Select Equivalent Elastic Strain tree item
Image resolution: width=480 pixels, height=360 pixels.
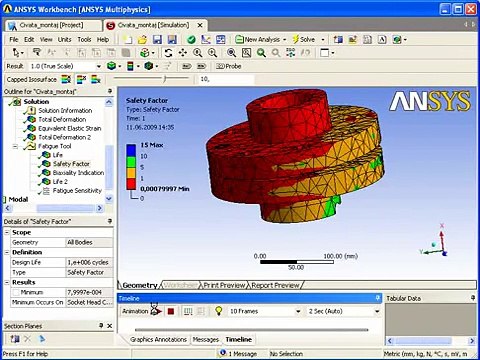(69, 128)
